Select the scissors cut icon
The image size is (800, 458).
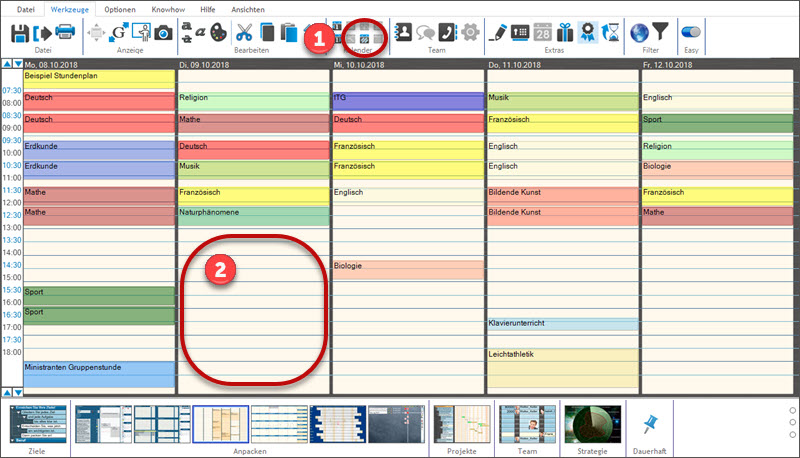[x=244, y=33]
